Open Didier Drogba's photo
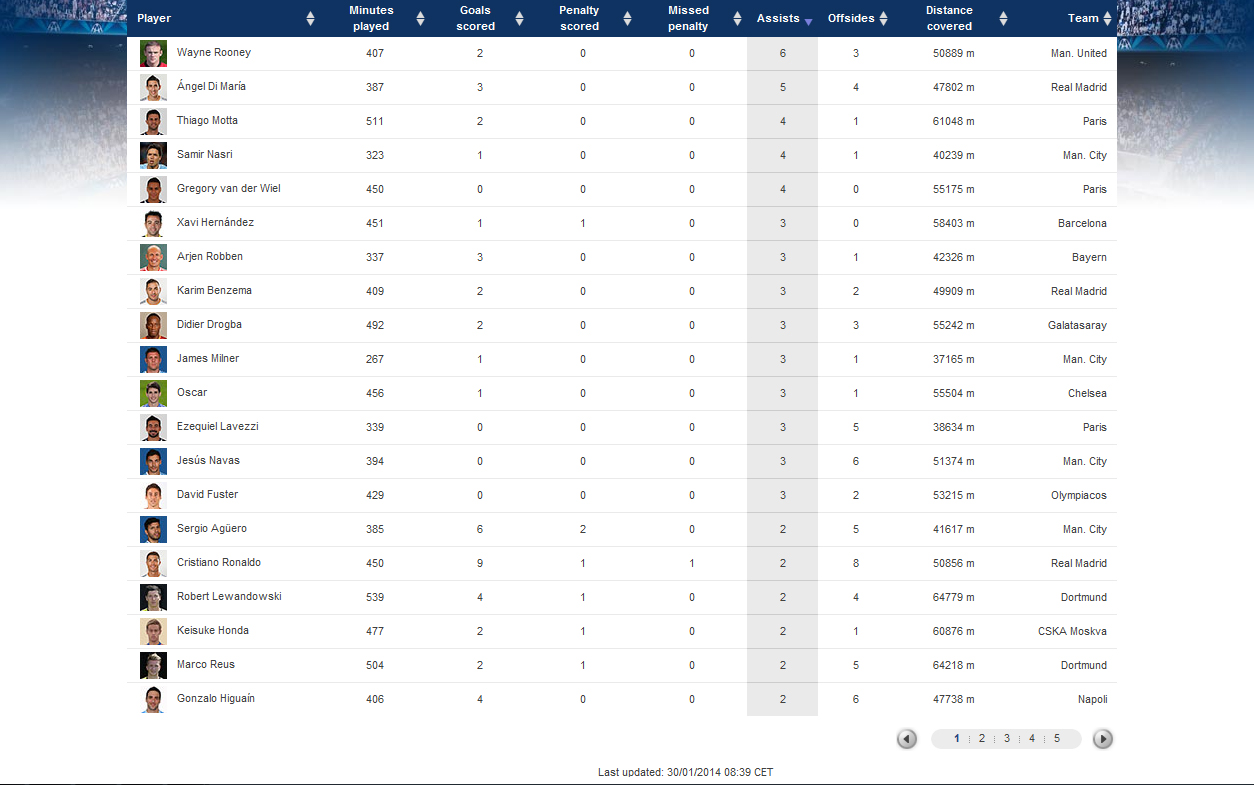 point(153,325)
